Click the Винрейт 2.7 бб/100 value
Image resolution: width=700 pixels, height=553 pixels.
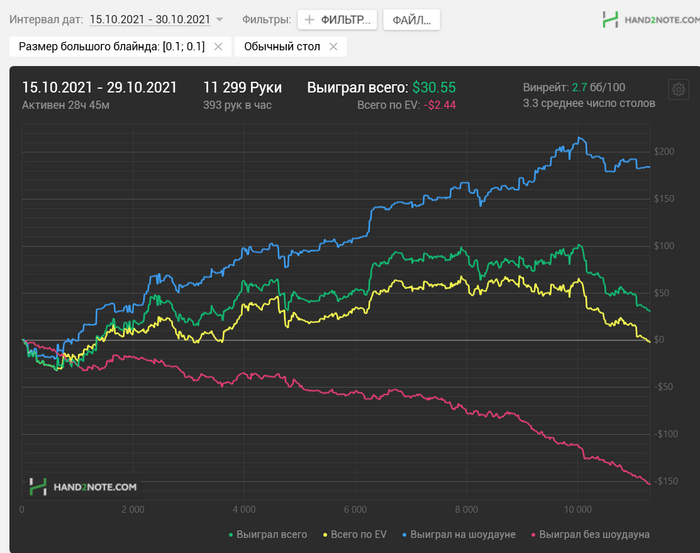pos(574,87)
